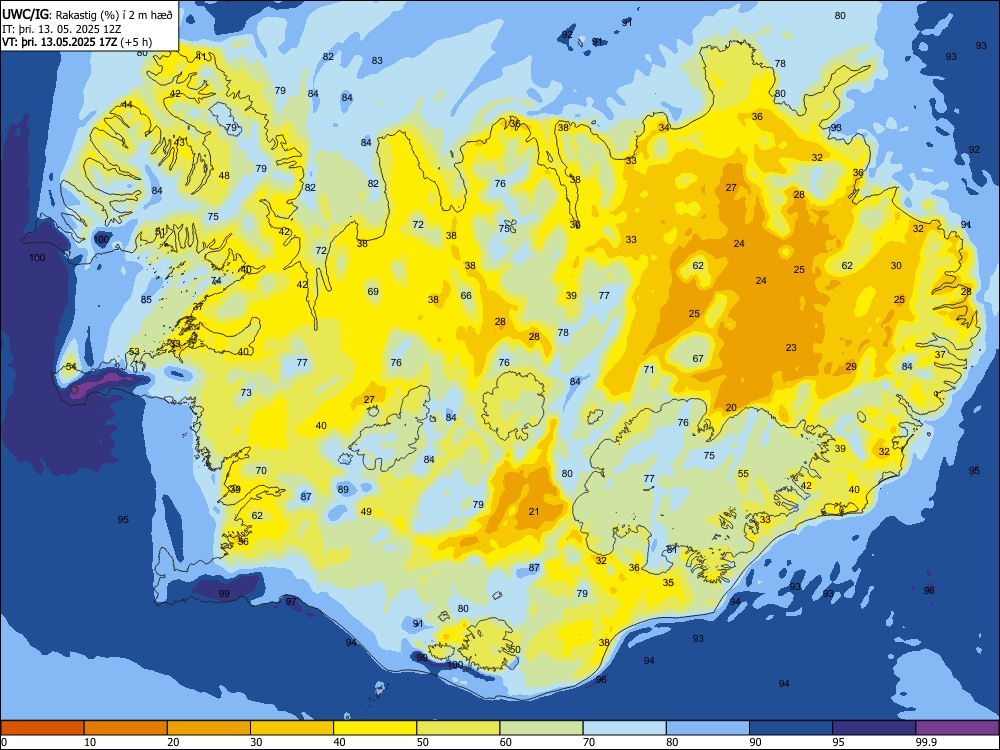Click the map value 53
Image resolution: width=1000 pixels, height=750 pixels.
134,351
